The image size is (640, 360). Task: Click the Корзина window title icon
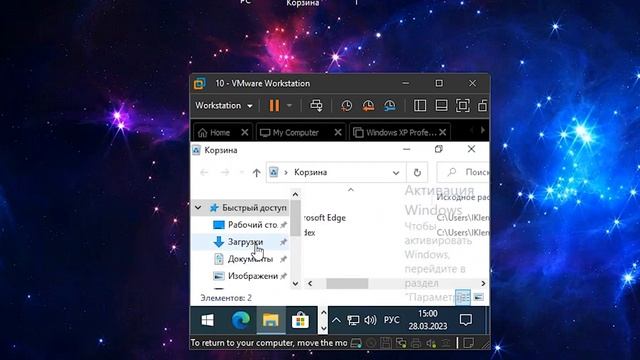[x=196, y=150]
